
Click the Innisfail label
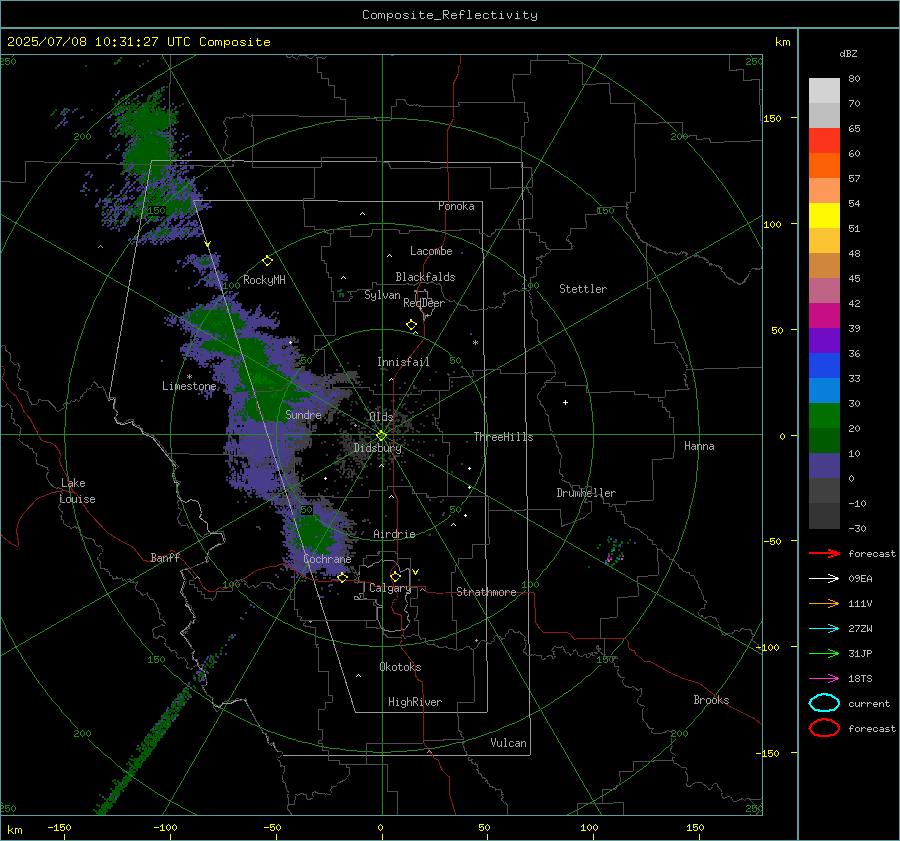[403, 362]
